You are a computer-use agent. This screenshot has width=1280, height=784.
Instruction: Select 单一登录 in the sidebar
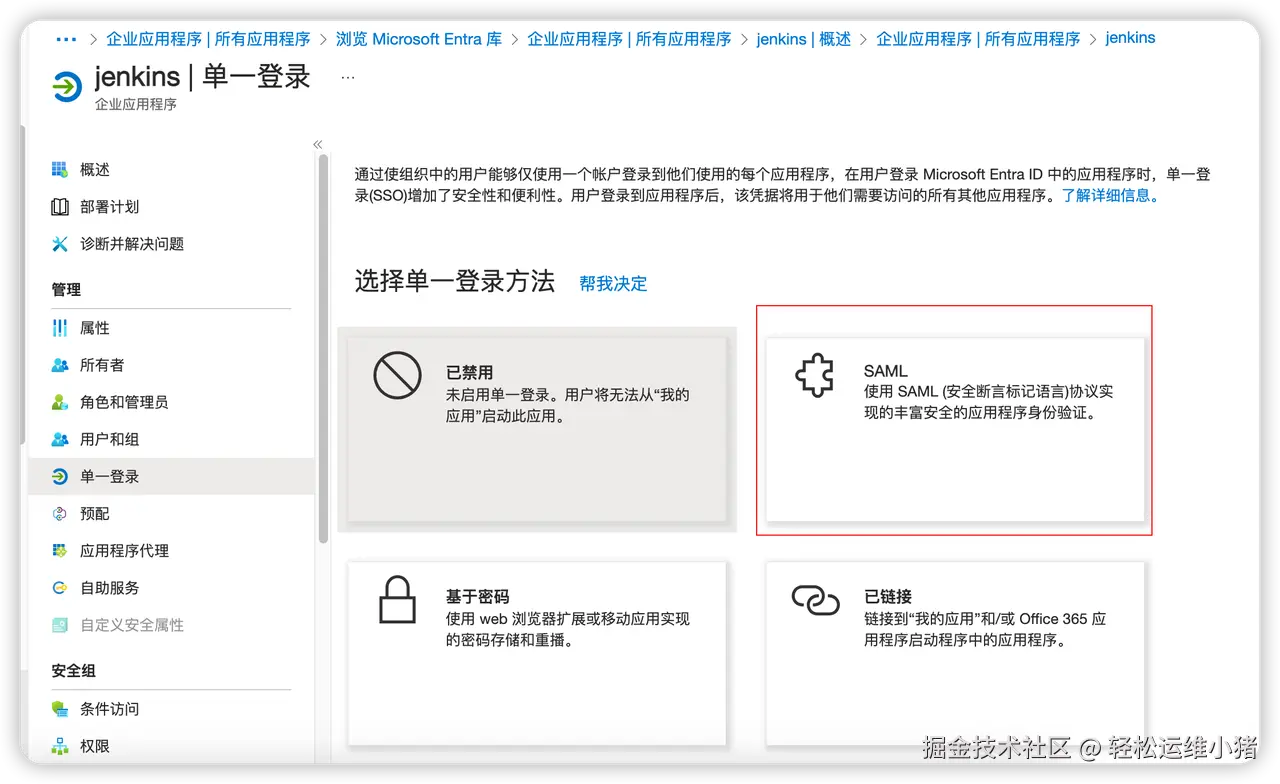[171, 477]
